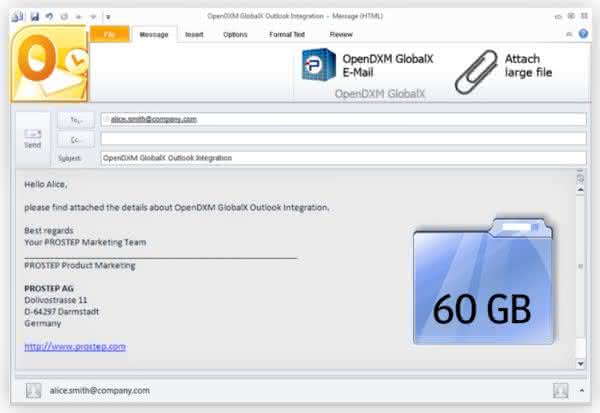Click the Undo arrow in quick access toolbar
The width and height of the screenshot is (600, 413).
(49, 16)
